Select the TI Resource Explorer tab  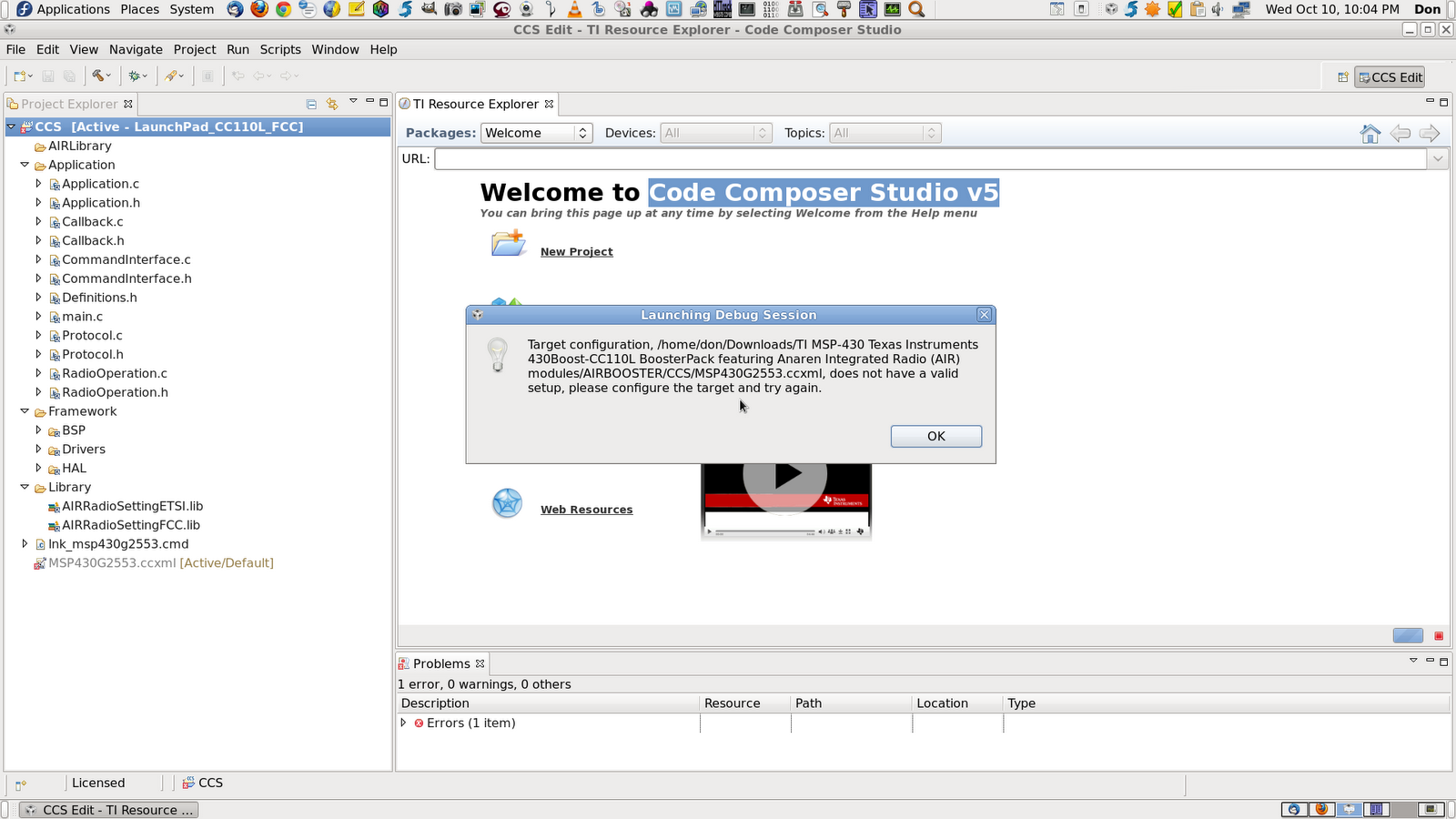click(476, 104)
